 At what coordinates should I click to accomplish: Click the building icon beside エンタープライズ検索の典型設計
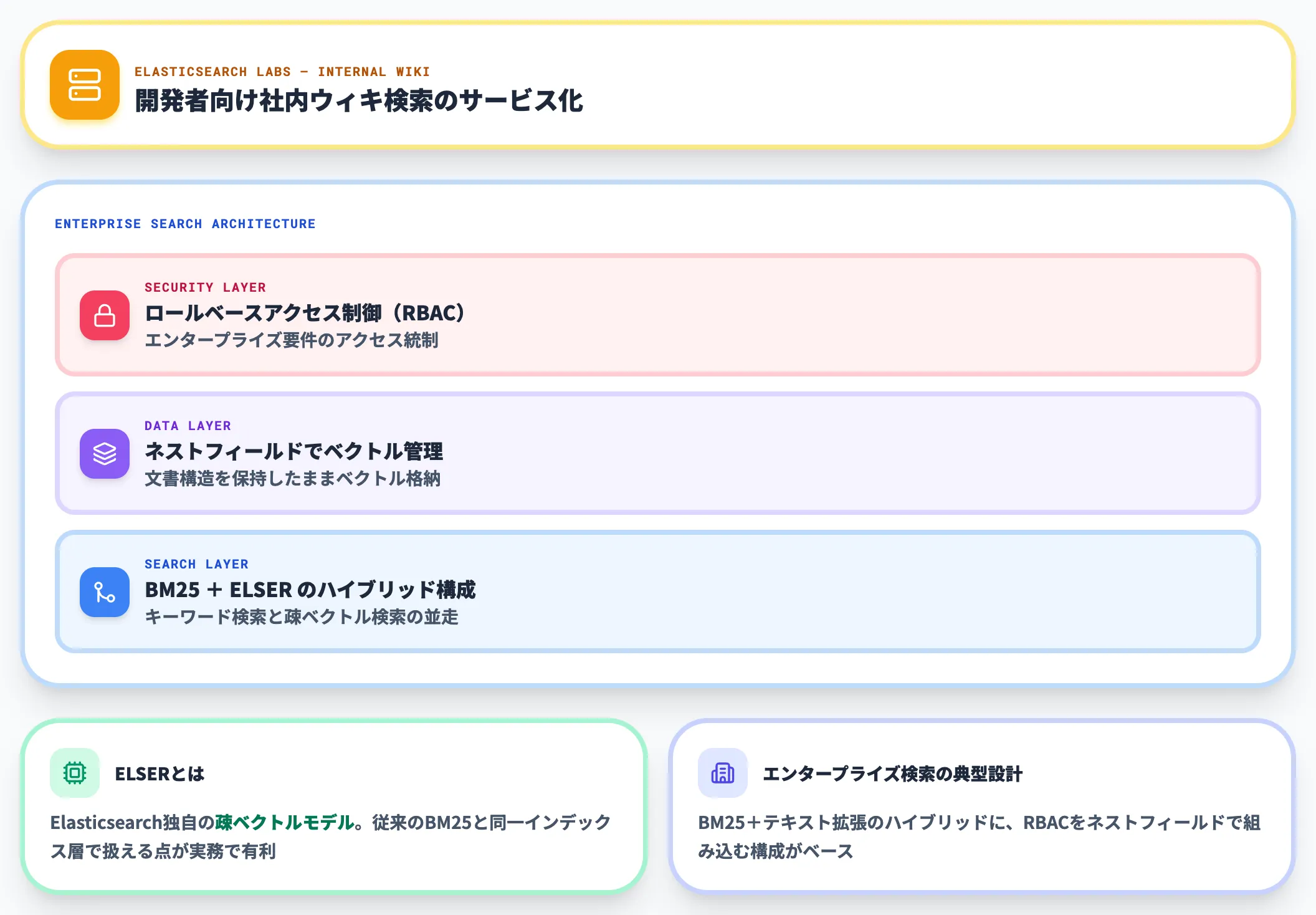[723, 773]
